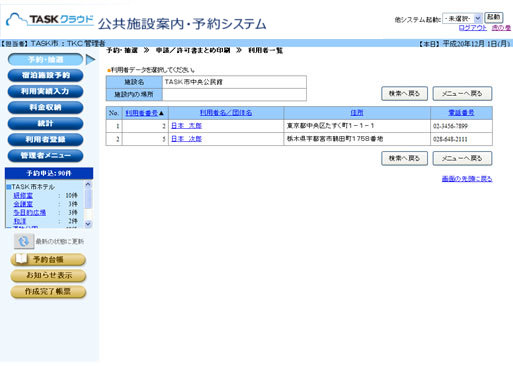This screenshot has height=366, width=513.
Task: Open the 利用実績入力 menu
Action: coord(45,91)
